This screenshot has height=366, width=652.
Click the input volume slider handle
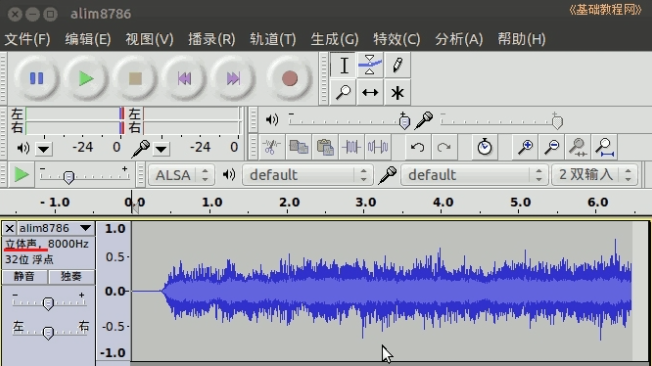(557, 122)
